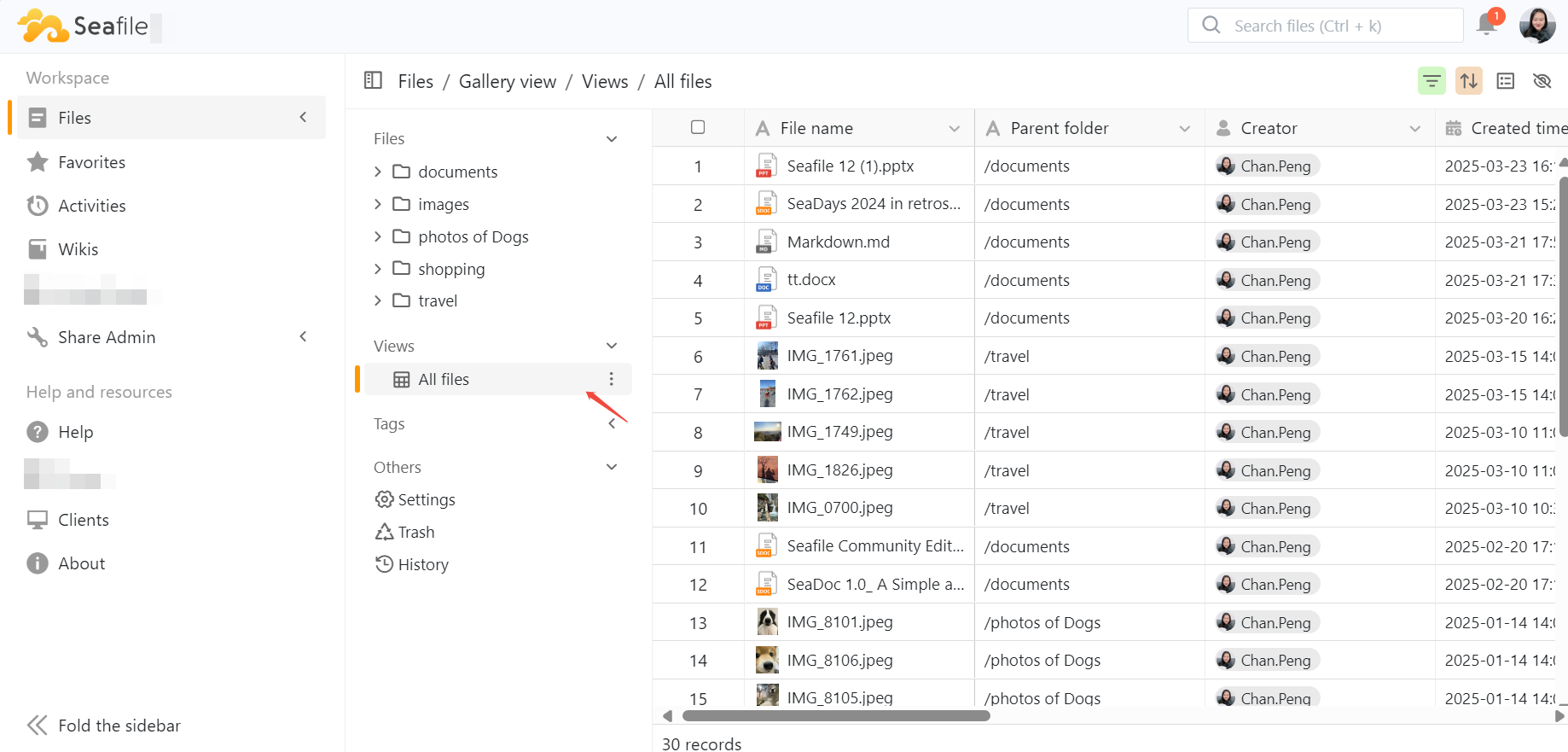Open the row height/group icon in toolbar
The image size is (1568, 752).
click(x=1506, y=81)
